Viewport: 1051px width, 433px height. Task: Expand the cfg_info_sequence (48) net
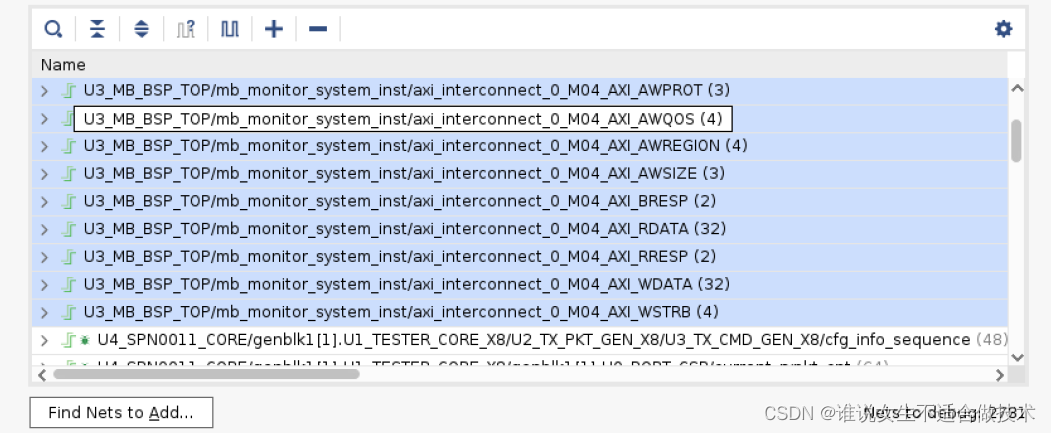[x=44, y=341]
